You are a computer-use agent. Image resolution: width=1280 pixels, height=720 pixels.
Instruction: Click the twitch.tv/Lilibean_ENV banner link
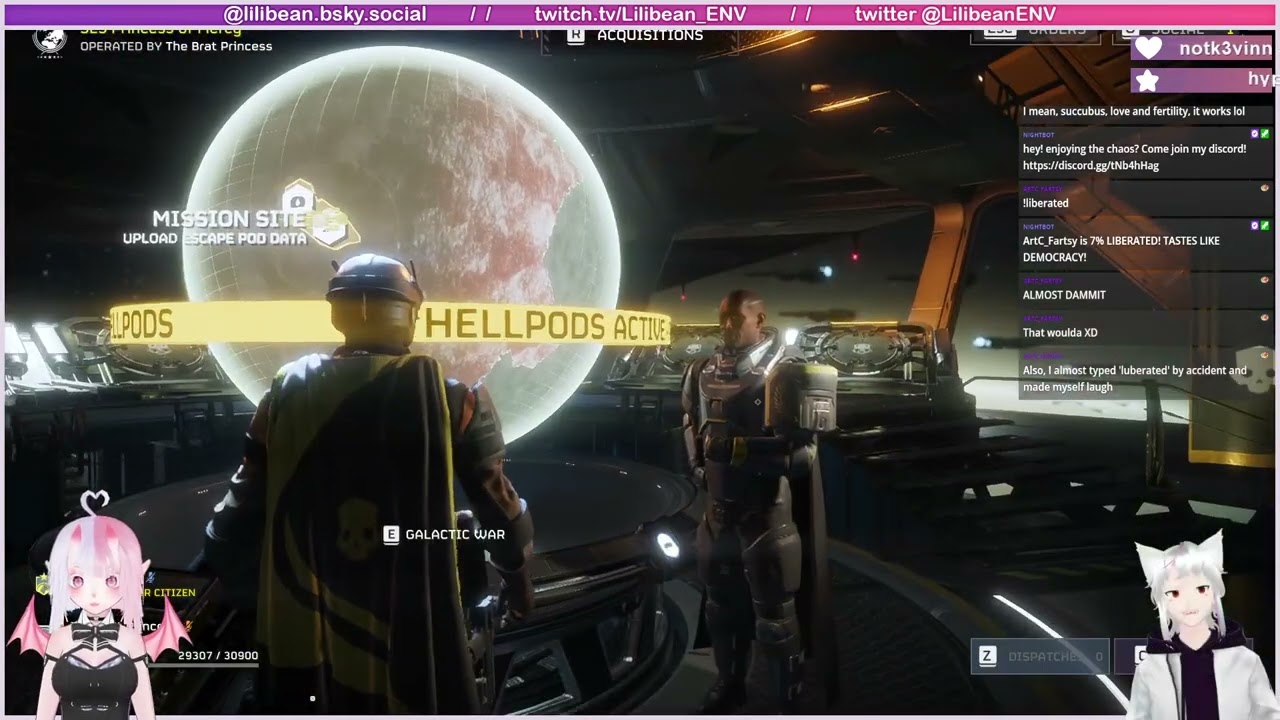[640, 14]
